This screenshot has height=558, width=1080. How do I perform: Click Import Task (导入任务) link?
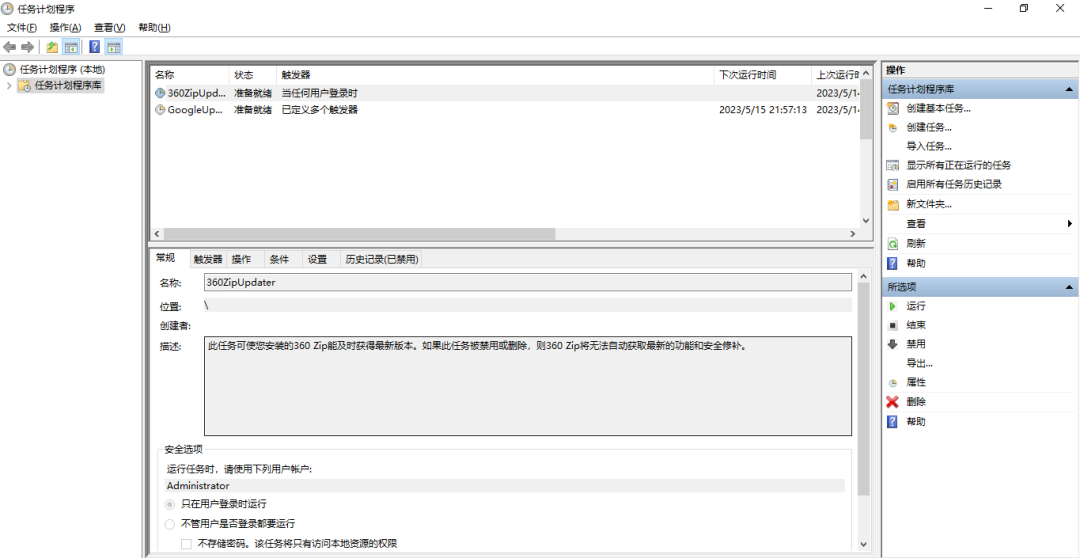pyautogui.click(x=928, y=146)
